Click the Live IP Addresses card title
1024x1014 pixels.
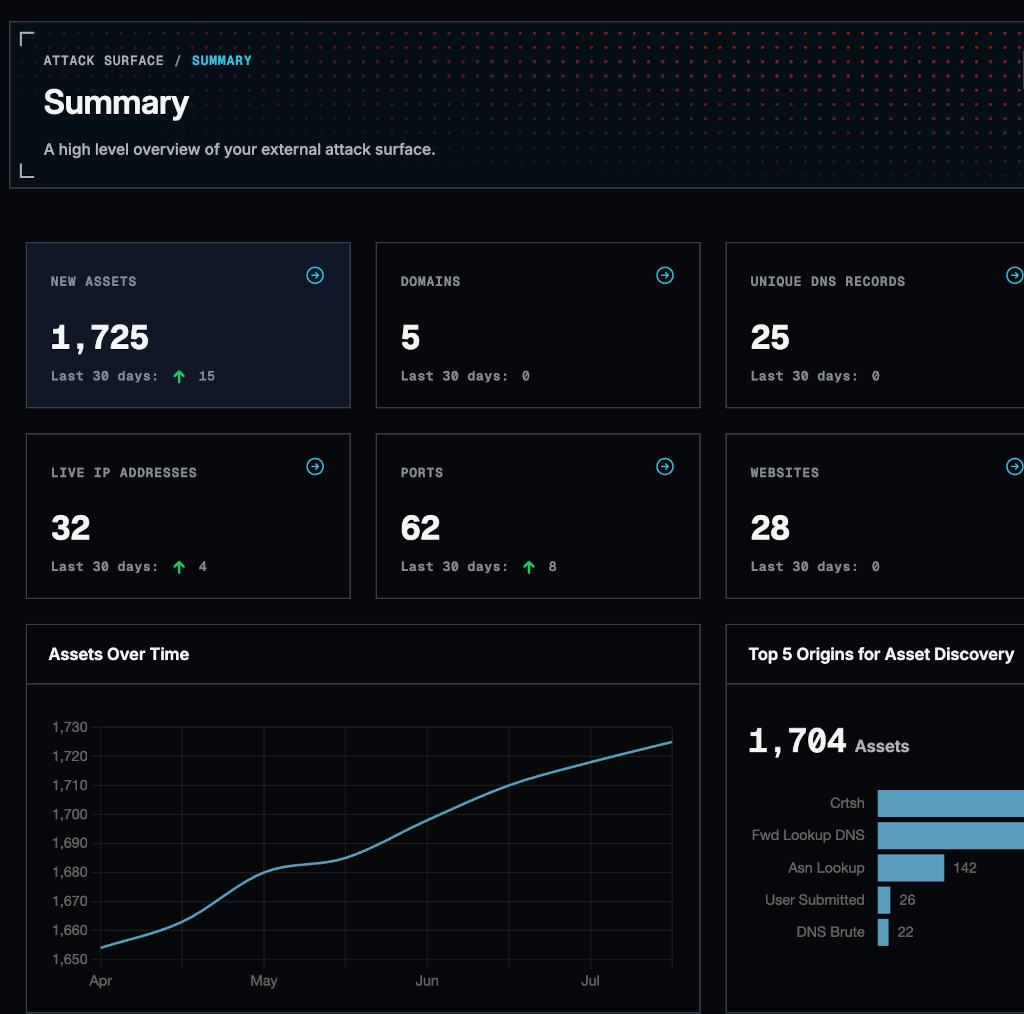(123, 473)
